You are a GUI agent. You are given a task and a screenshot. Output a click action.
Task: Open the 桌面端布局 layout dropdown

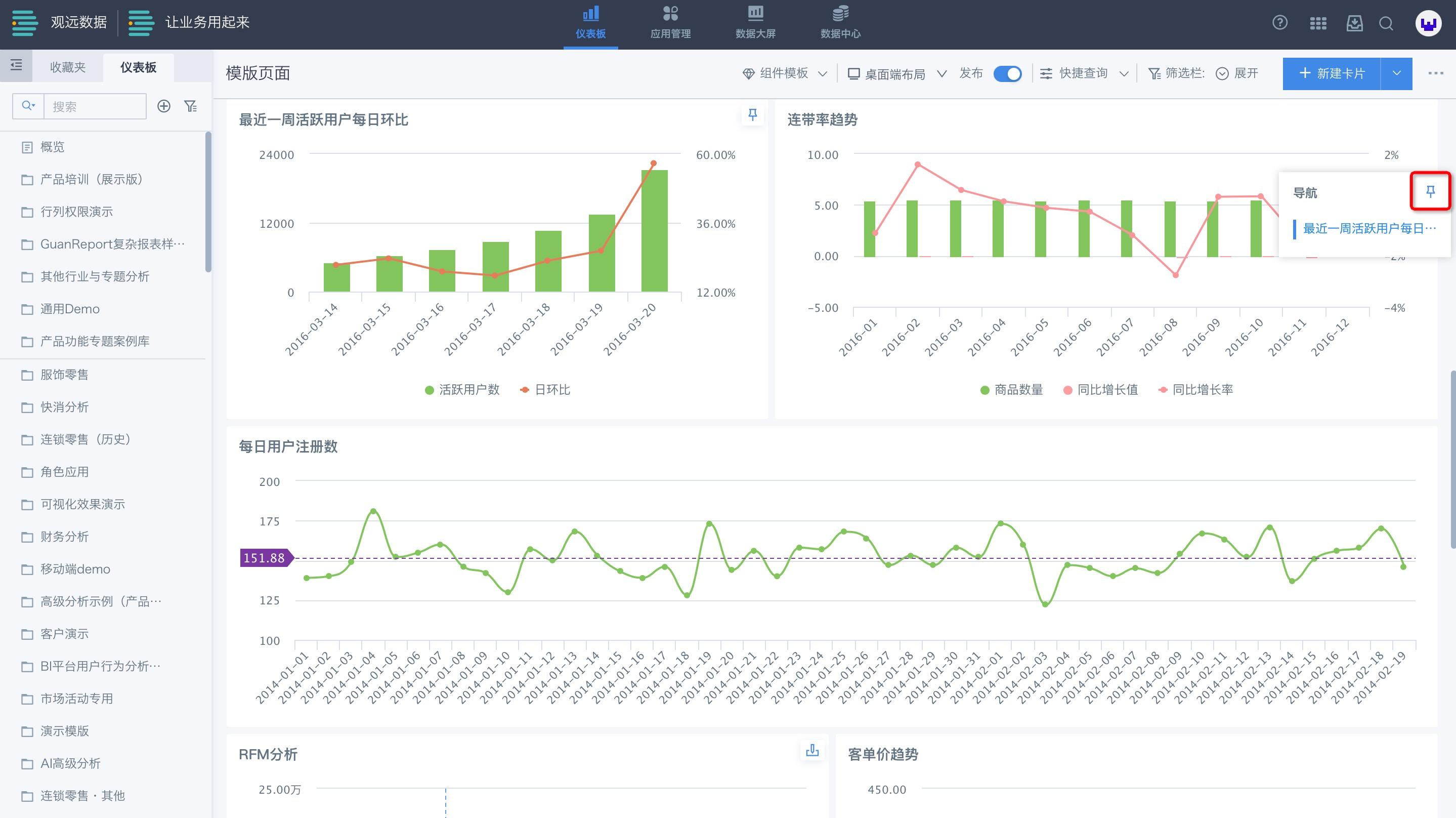[897, 73]
